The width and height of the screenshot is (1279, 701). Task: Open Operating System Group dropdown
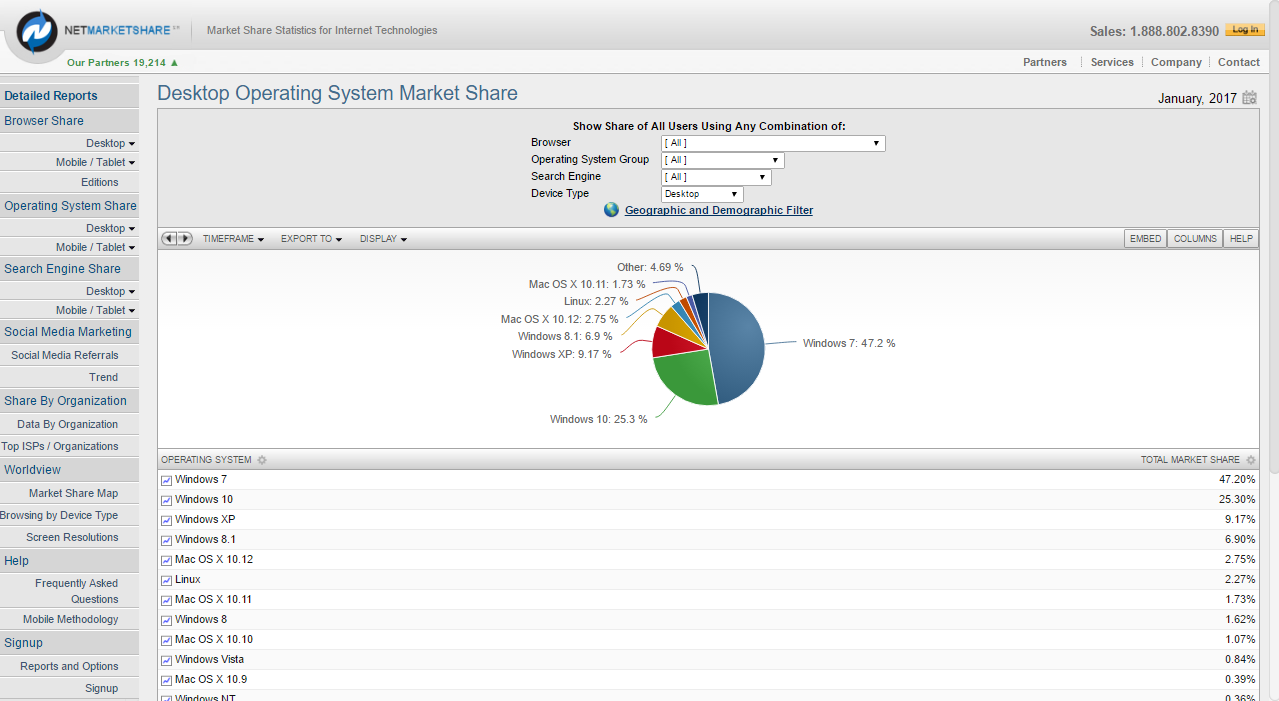click(723, 160)
